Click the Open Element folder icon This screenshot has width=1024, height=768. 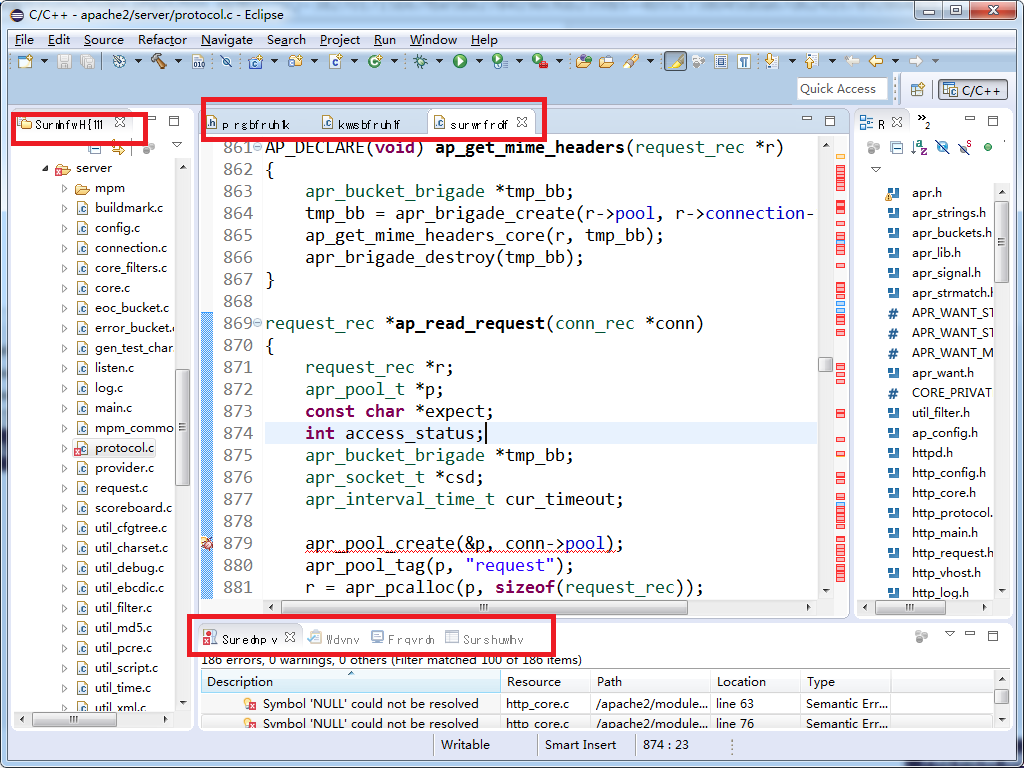[584, 61]
